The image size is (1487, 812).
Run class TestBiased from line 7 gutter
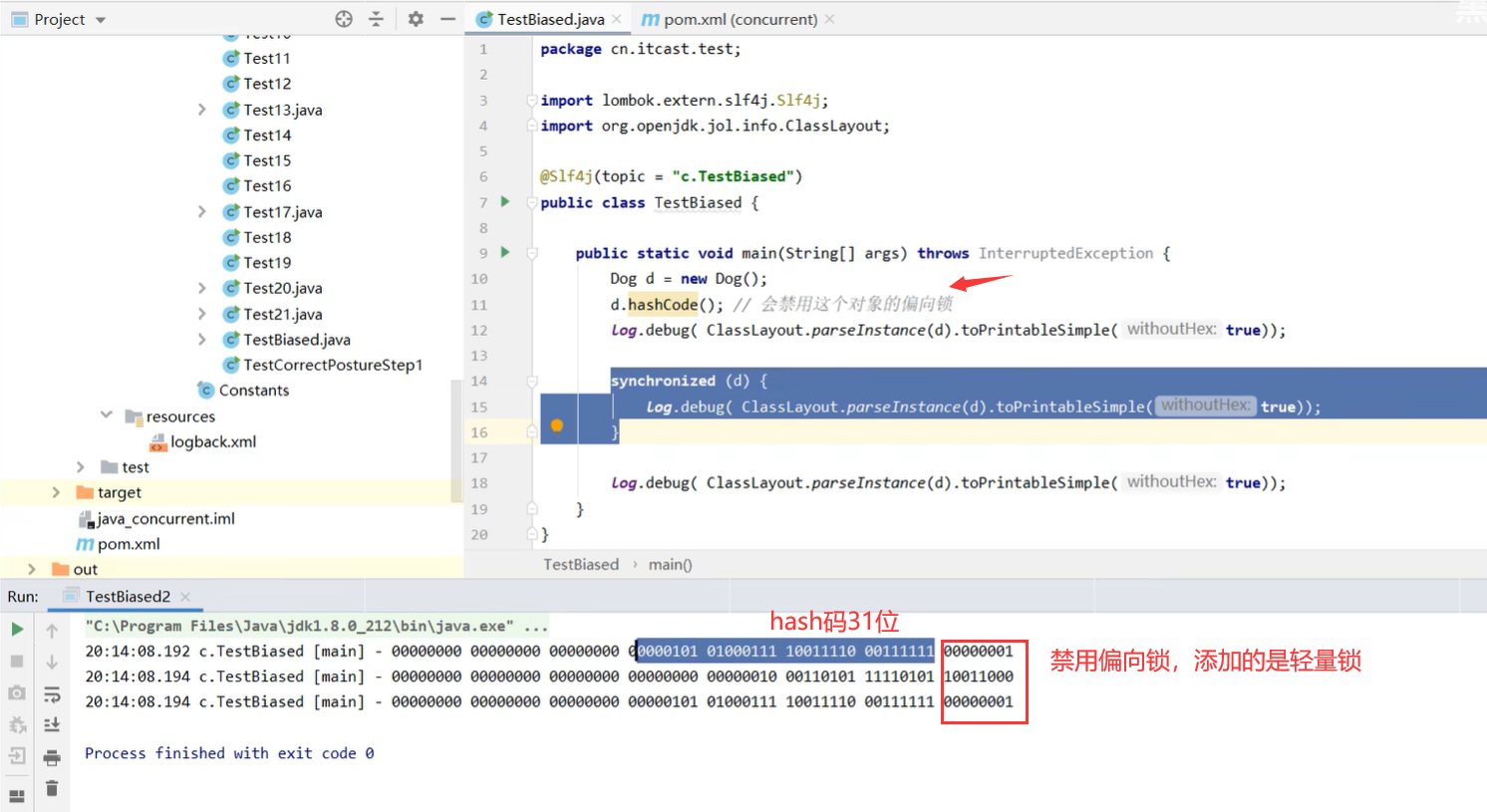(505, 201)
